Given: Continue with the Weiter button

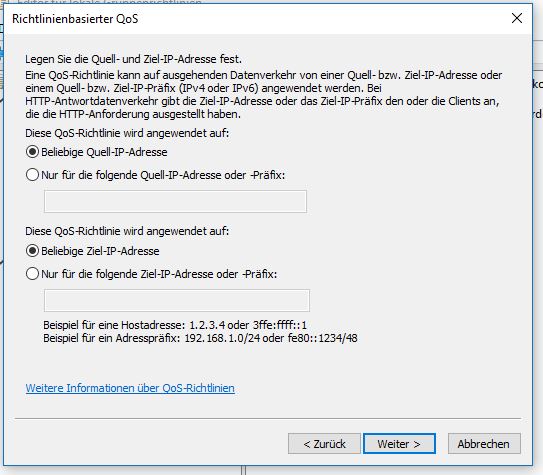Looking at the screenshot, I should tap(399, 443).
